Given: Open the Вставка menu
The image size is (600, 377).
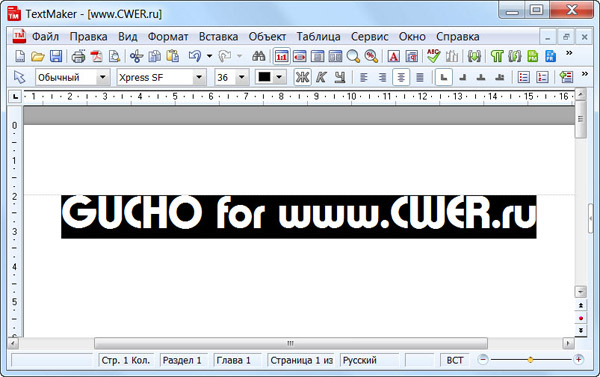Looking at the screenshot, I should (218, 37).
